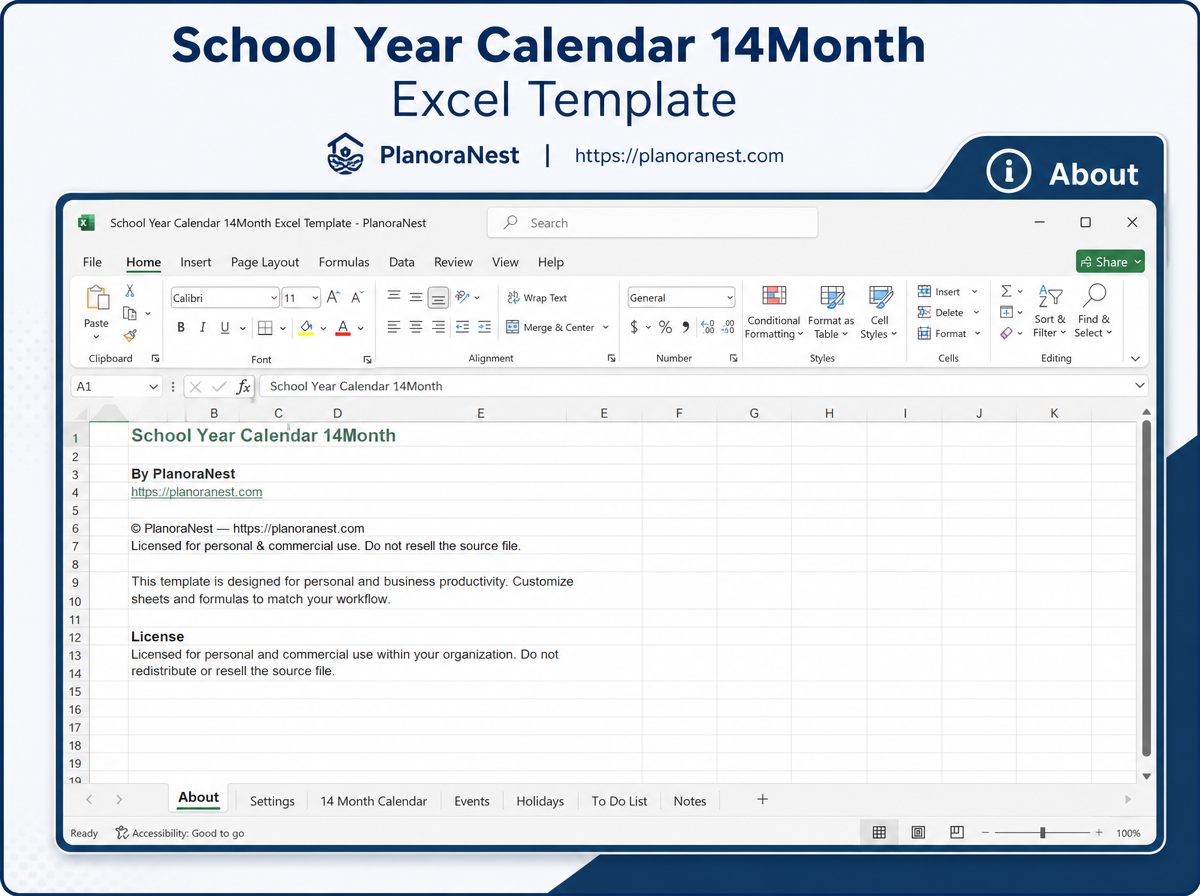Switch to the Data tab
The image size is (1200, 896).
point(402,262)
